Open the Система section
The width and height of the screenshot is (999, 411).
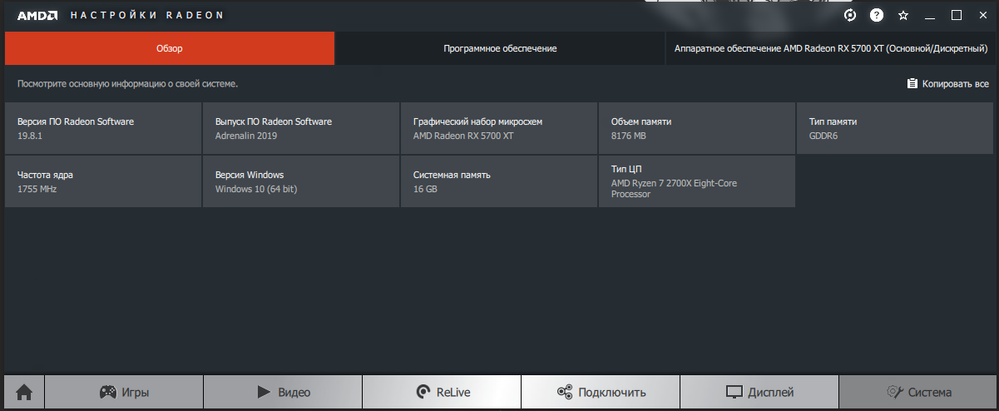(917, 392)
